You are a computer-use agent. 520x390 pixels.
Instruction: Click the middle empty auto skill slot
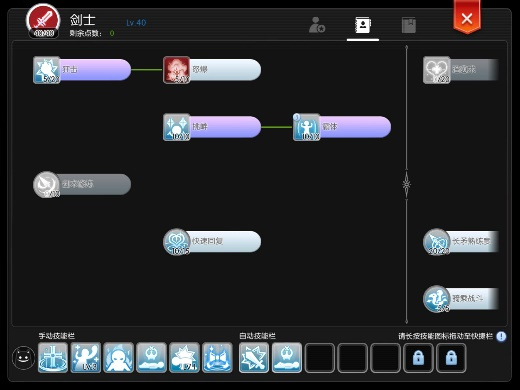[x=352, y=358]
